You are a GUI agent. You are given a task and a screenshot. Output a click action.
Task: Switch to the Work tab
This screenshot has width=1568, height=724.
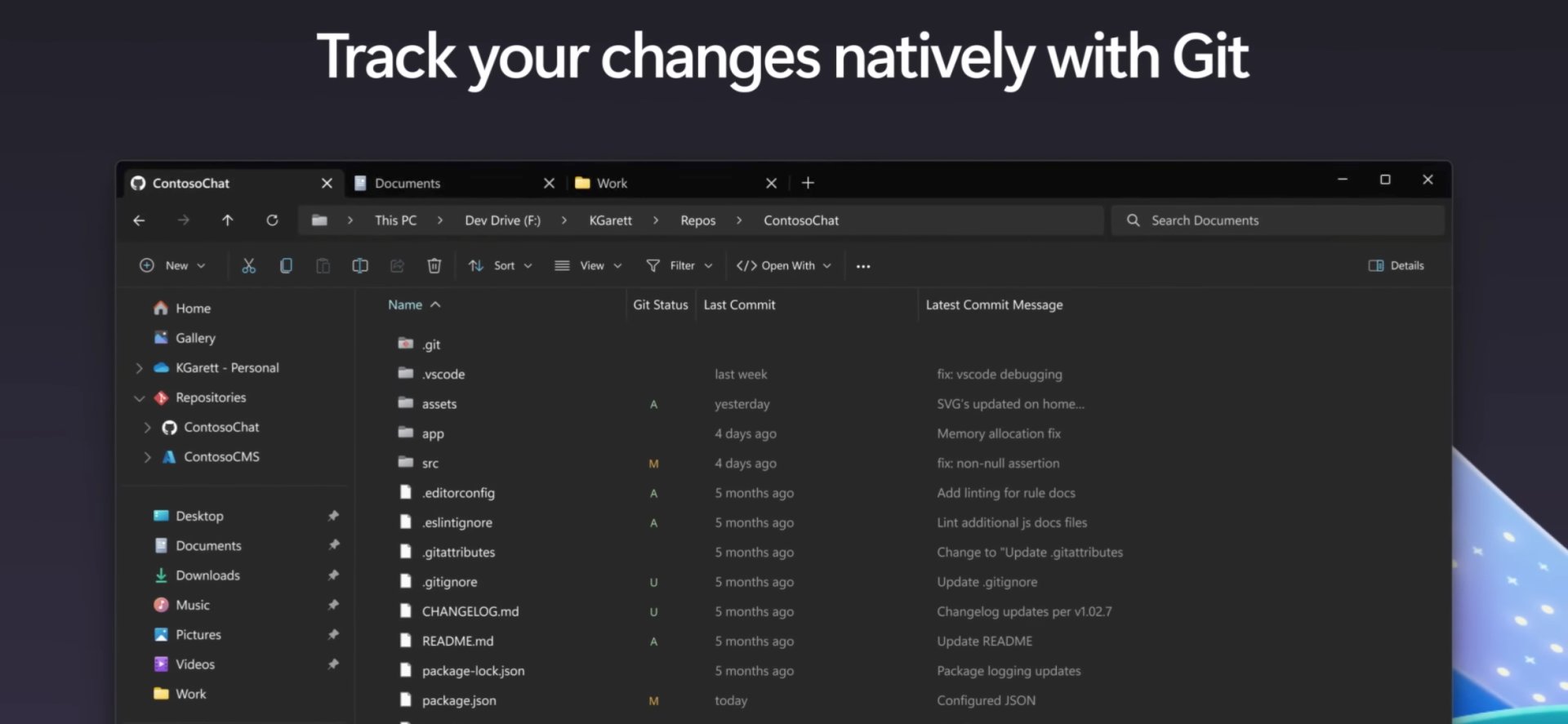point(677,183)
